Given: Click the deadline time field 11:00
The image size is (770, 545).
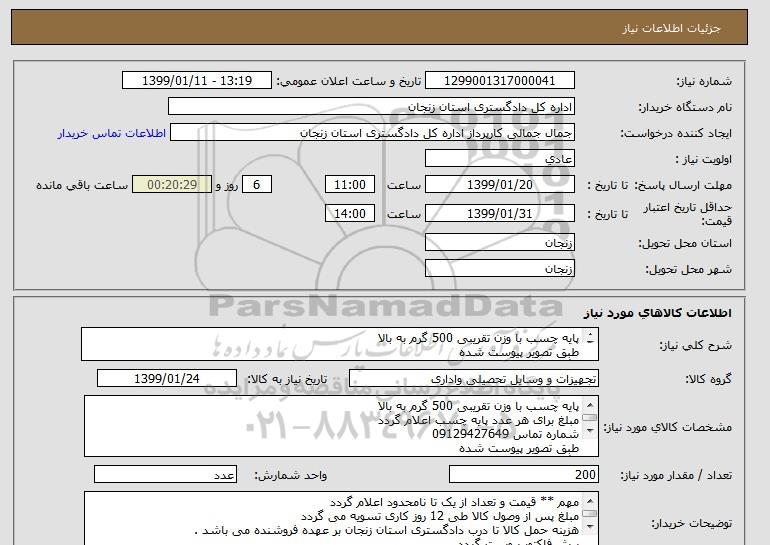Looking at the screenshot, I should 350,185.
